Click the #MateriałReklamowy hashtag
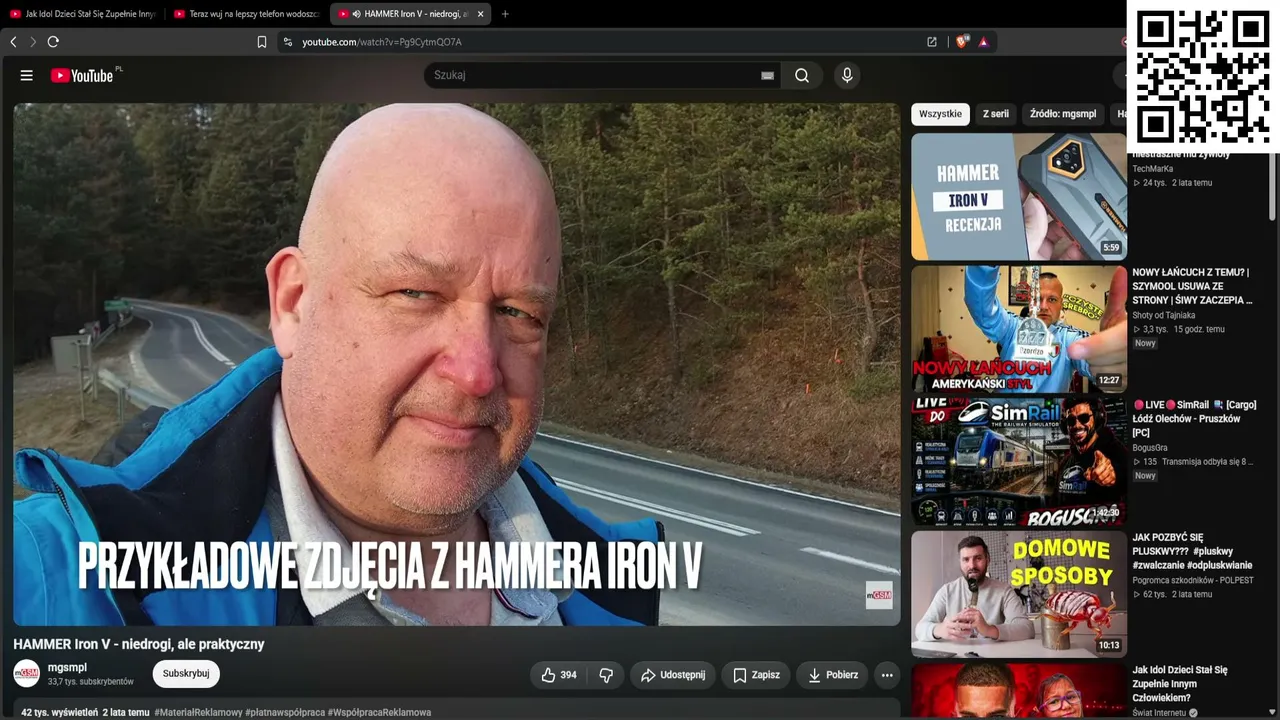This screenshot has width=1280, height=720. [198, 713]
